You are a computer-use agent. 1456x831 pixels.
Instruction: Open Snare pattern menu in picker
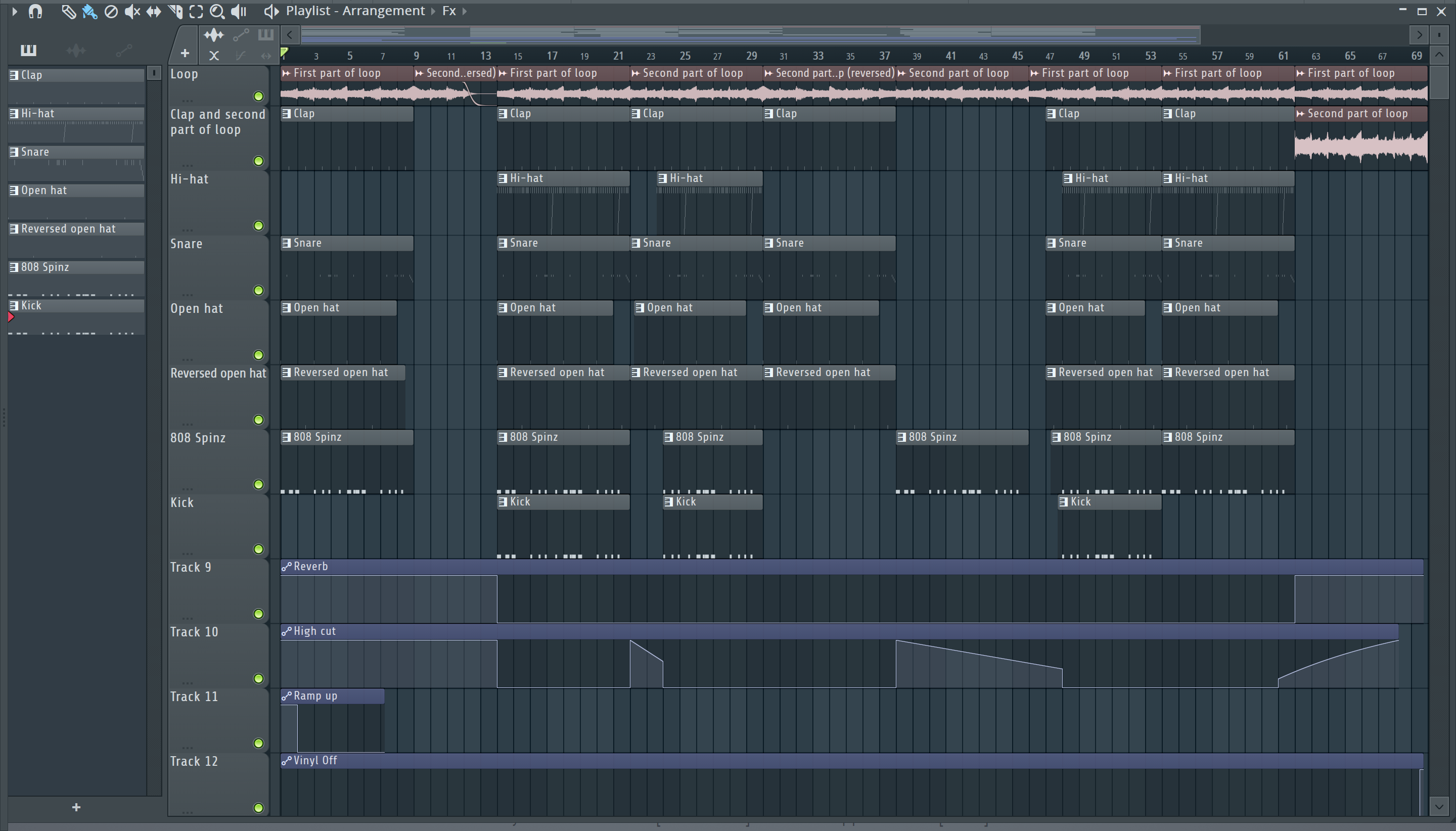[x=14, y=152]
